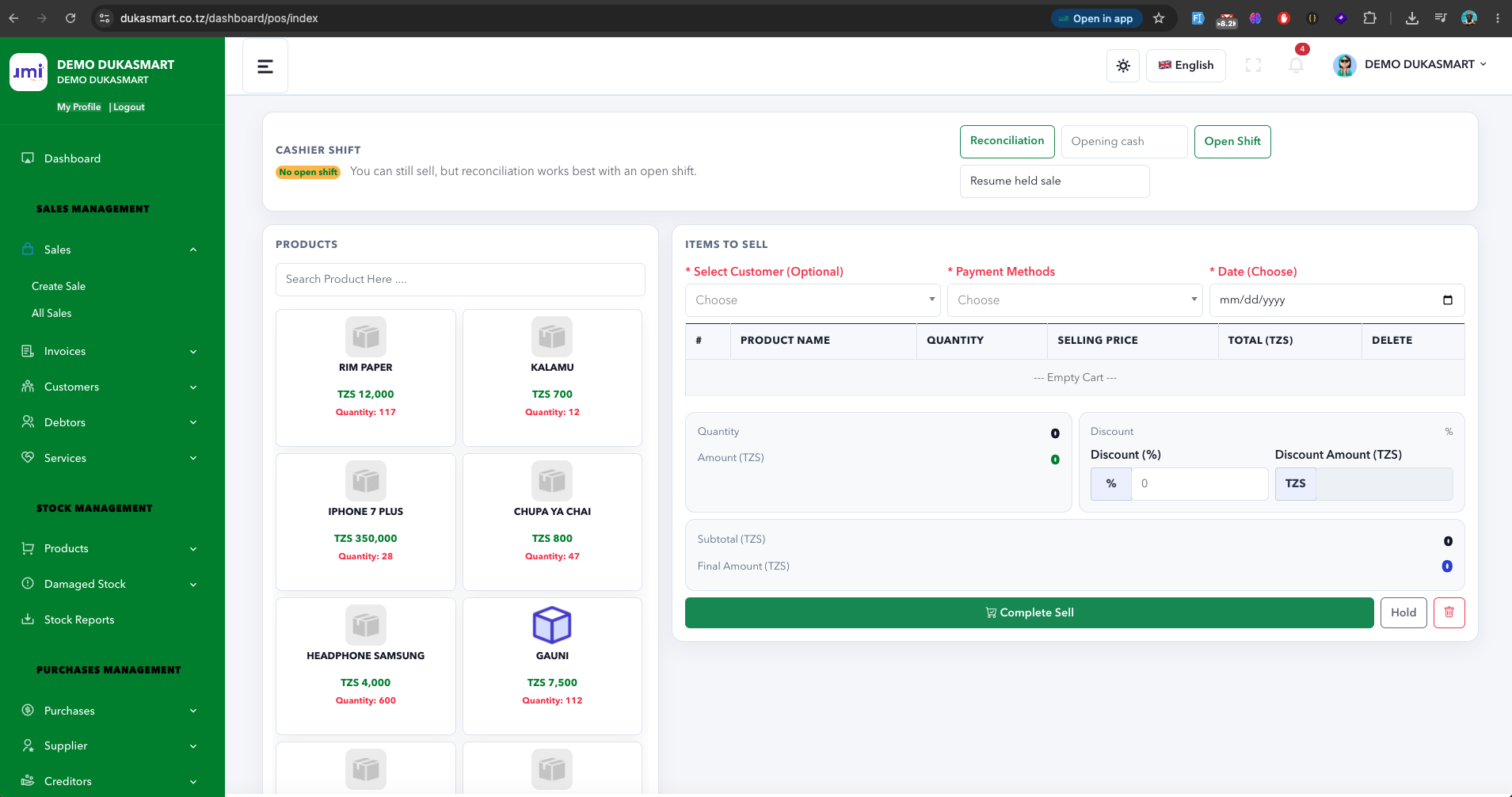Click the Invoices sidebar icon
This screenshot has height=797, width=1512.
28,351
